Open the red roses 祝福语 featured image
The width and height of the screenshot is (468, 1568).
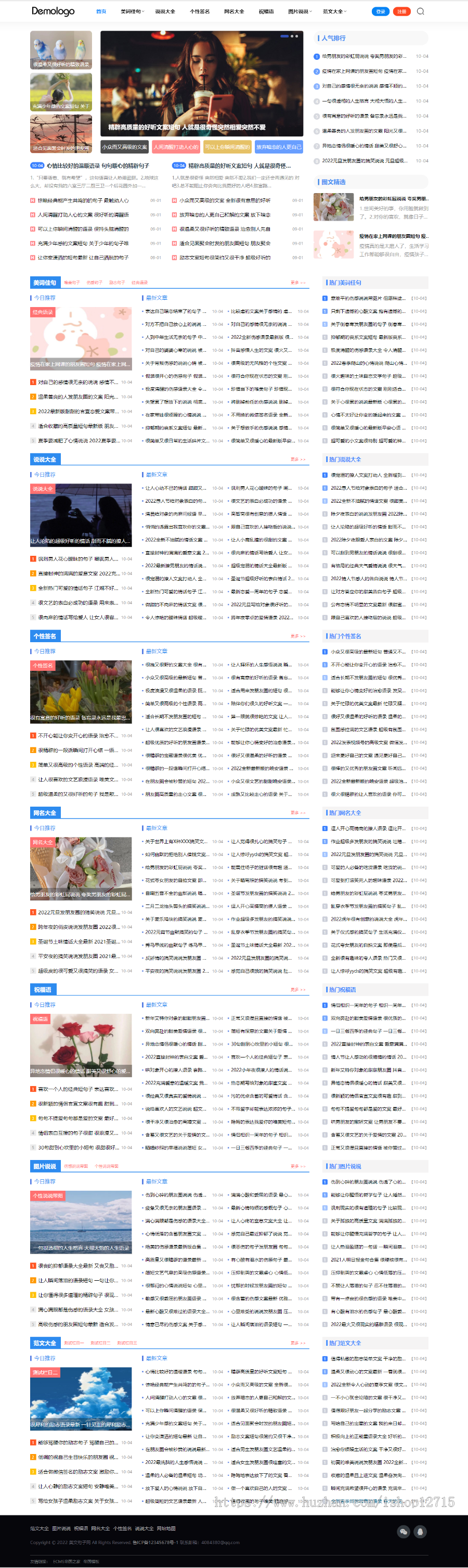[x=81, y=1045]
